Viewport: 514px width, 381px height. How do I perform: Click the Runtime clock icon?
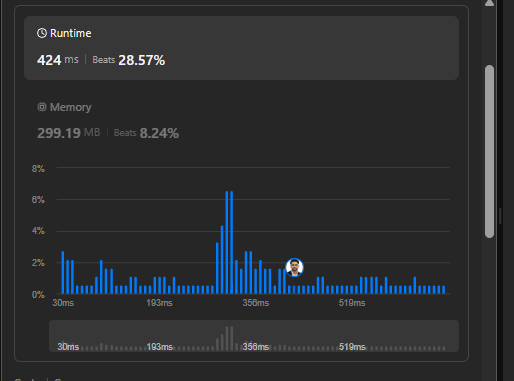(42, 33)
